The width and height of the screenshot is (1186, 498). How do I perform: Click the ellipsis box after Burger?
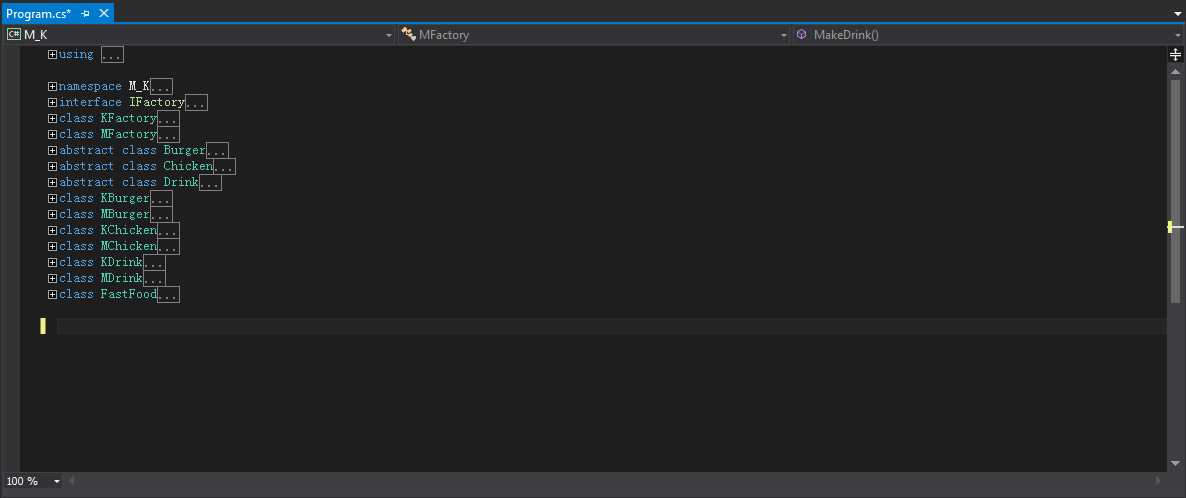click(217, 150)
